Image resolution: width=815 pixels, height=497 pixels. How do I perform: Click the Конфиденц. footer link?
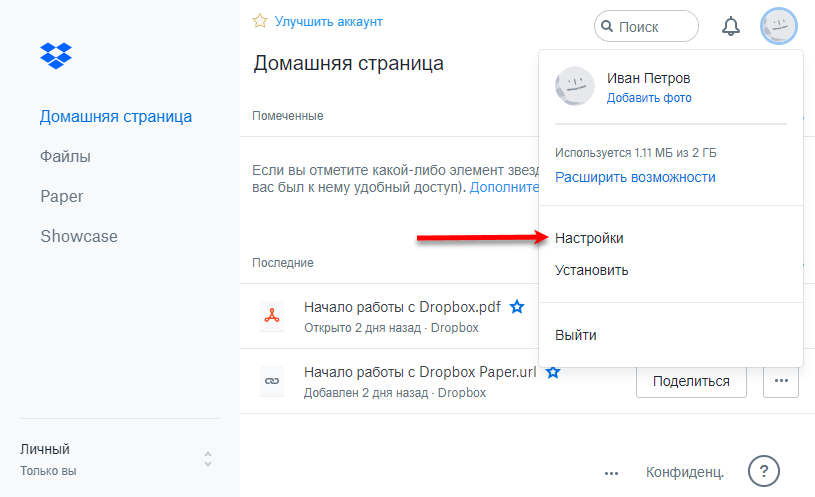[685, 472]
